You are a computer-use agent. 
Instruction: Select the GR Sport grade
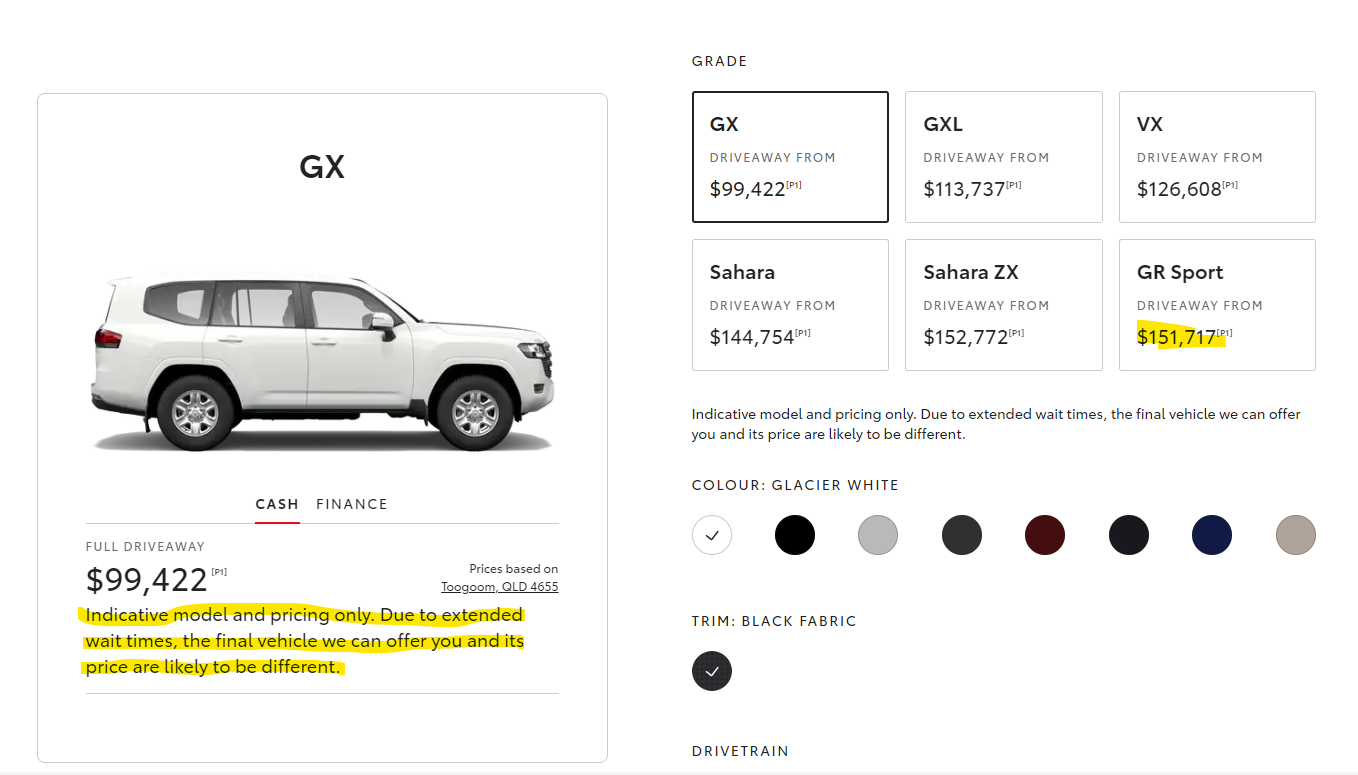pyautogui.click(x=1217, y=305)
